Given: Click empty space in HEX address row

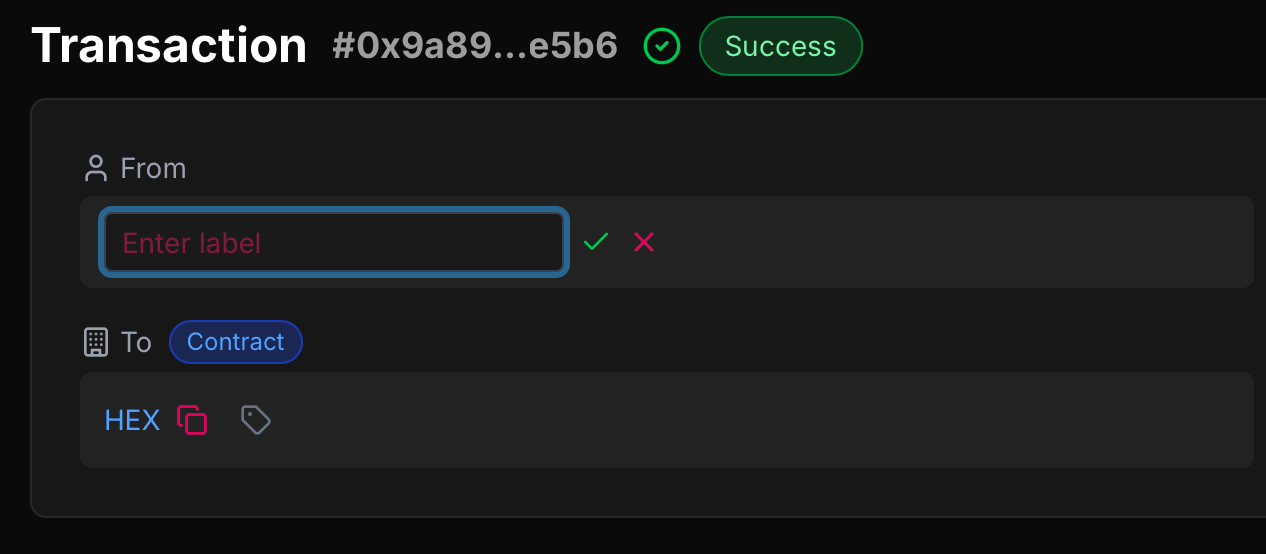Looking at the screenshot, I should click(760, 420).
